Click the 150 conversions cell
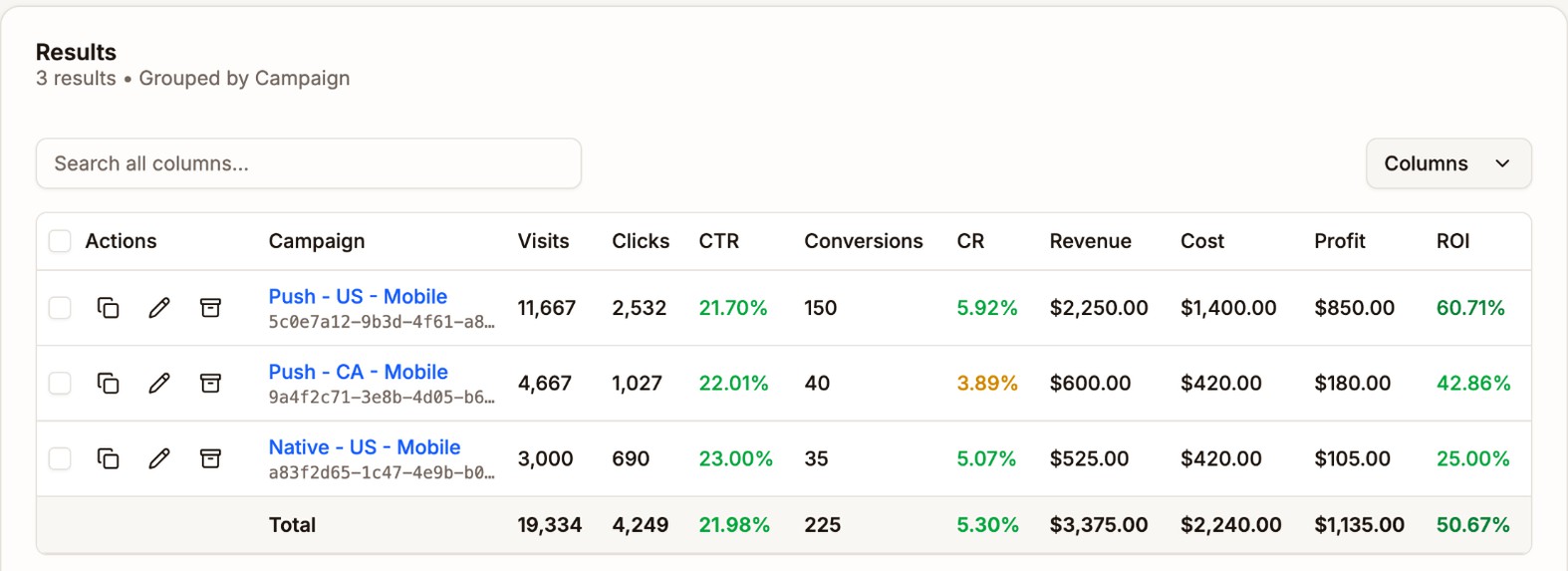 (821, 308)
